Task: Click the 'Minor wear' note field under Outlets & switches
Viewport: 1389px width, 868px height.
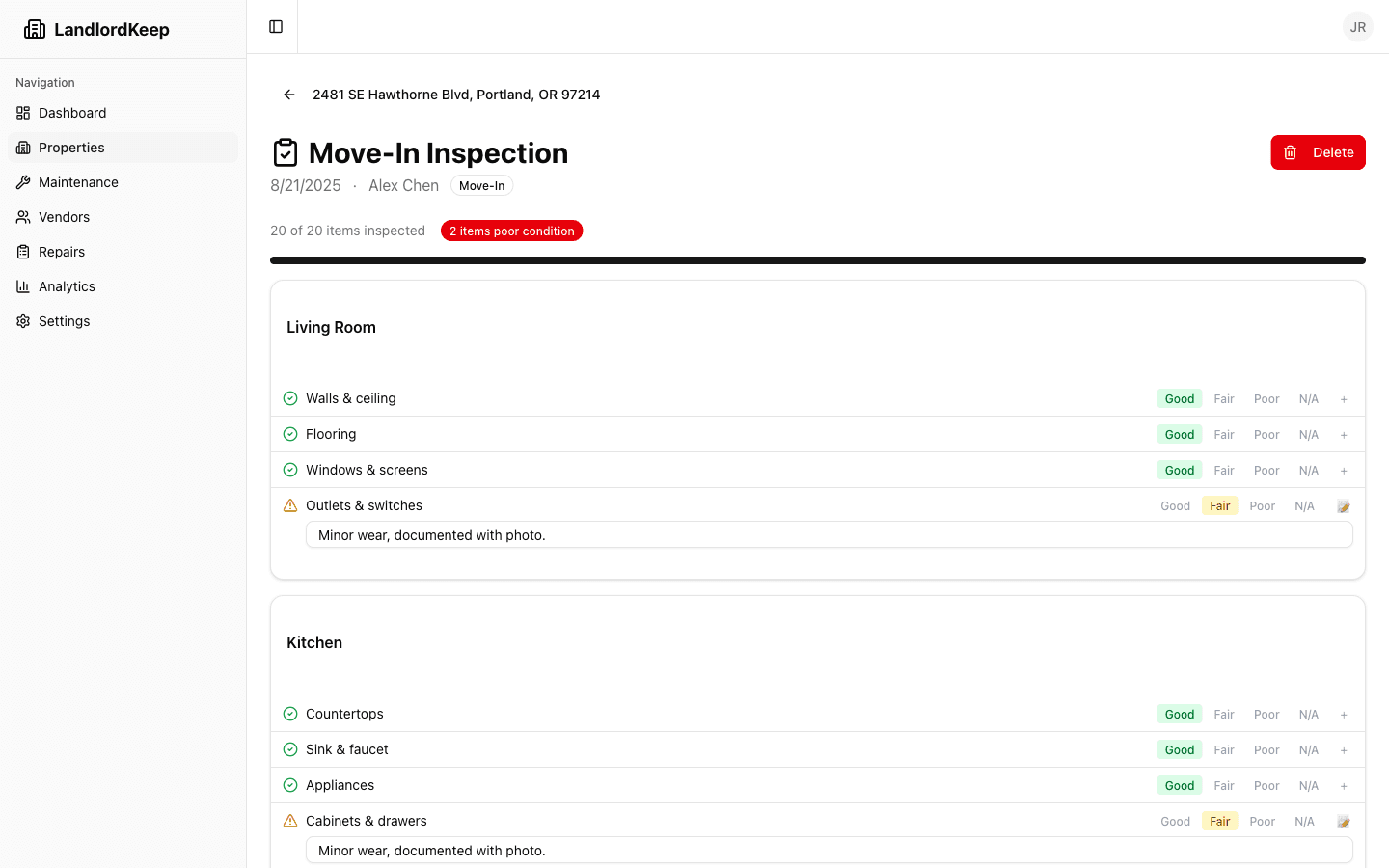Action: point(829,534)
